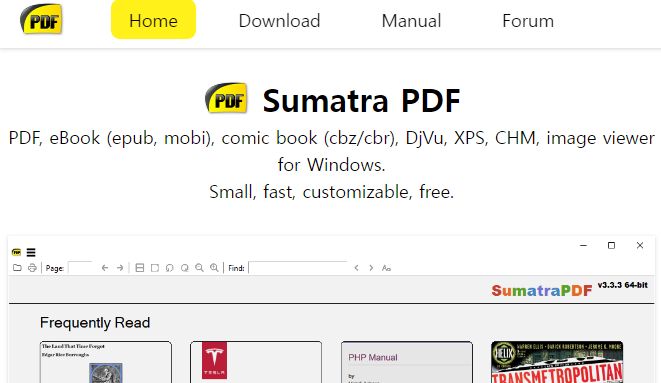Zoom out with the minus magnifier
The image size is (661, 383).
click(199, 268)
